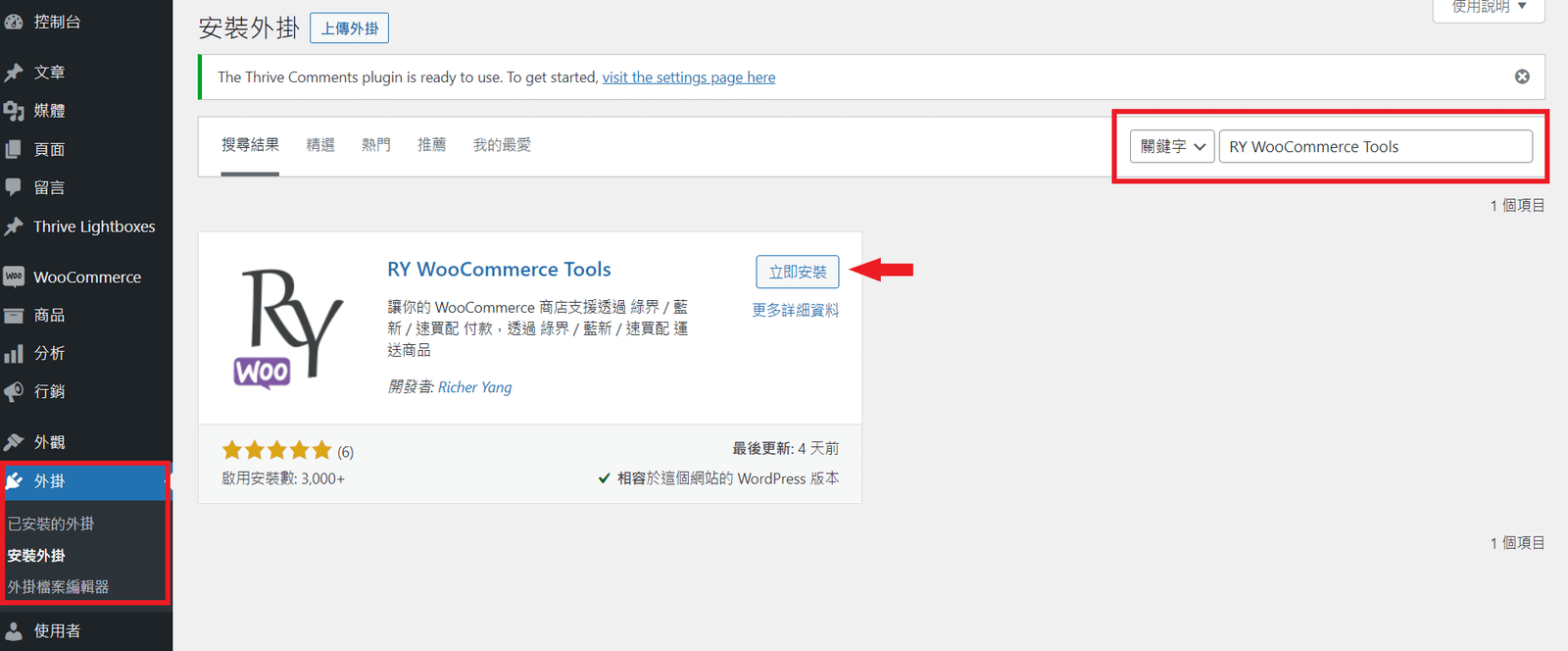Open the WooCommerce menu label
1568x651 pixels.
point(87,277)
